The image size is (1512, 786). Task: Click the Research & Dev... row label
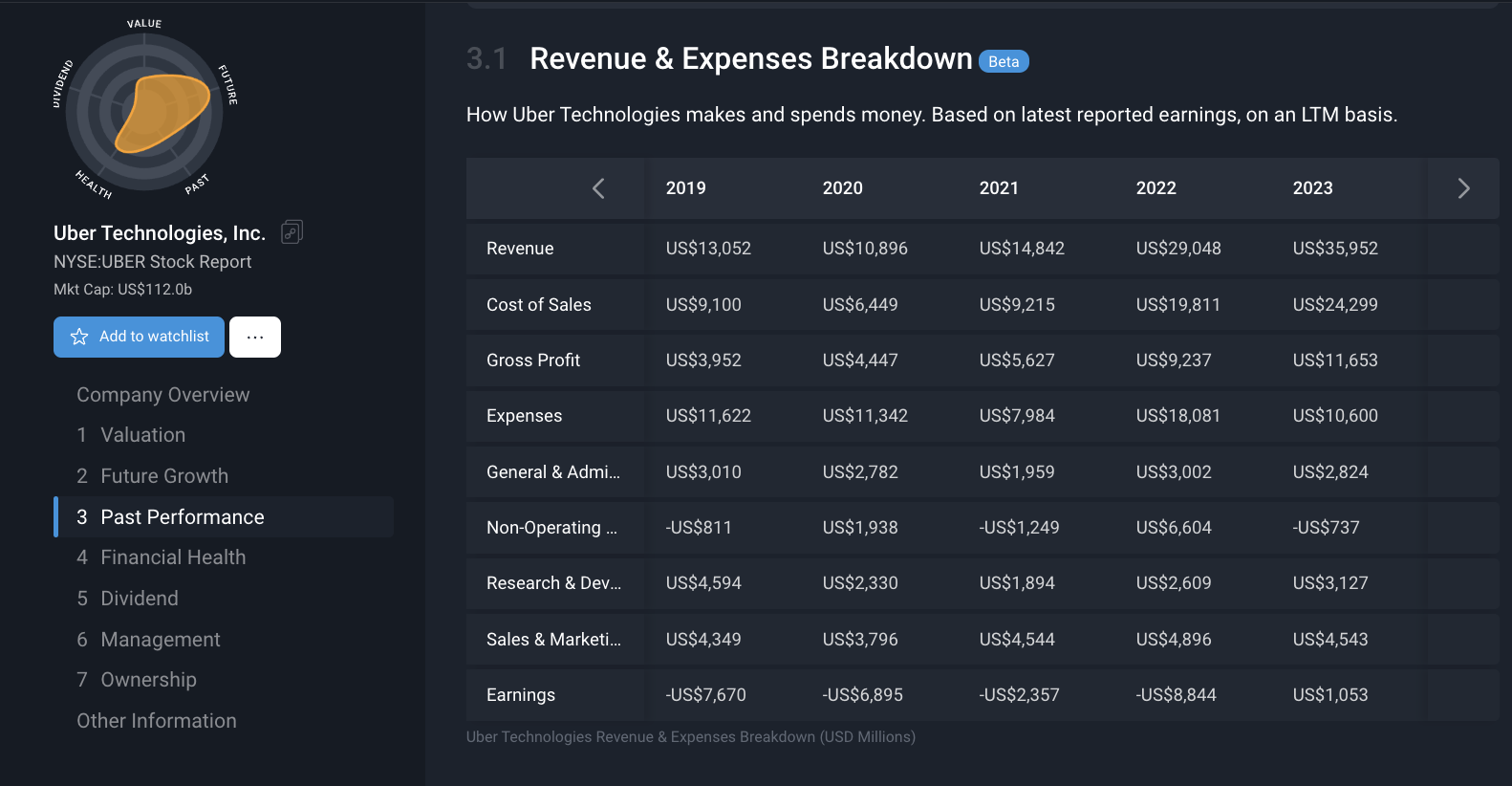[554, 583]
